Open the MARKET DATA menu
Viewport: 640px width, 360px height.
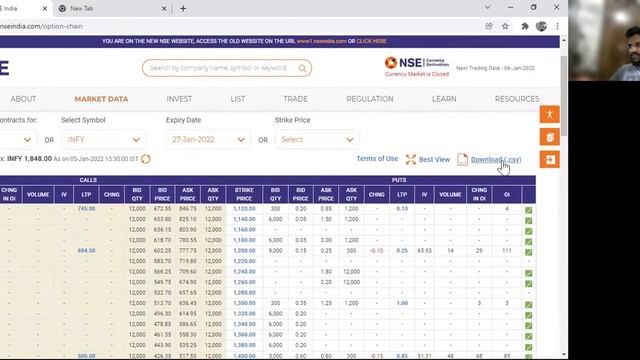click(x=101, y=99)
